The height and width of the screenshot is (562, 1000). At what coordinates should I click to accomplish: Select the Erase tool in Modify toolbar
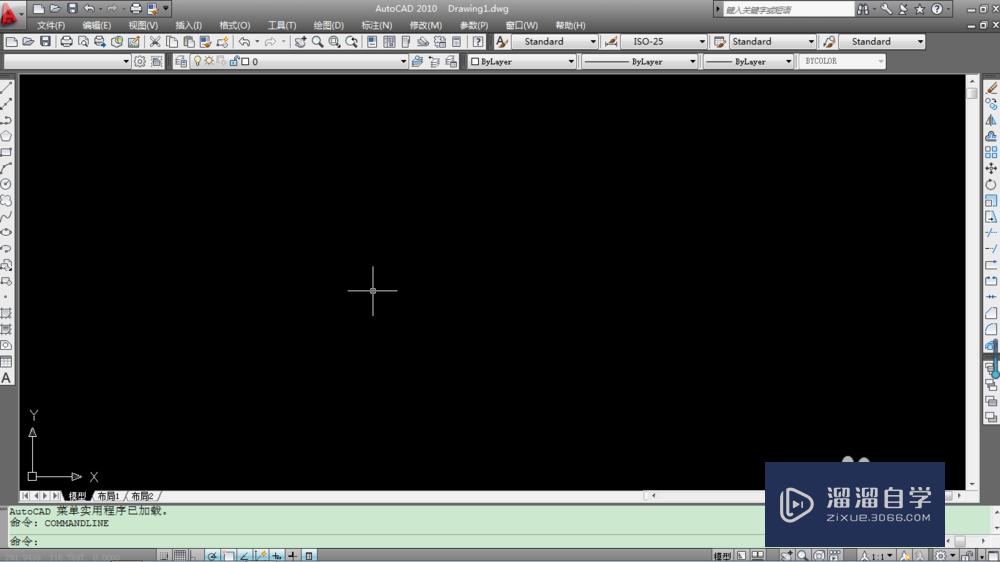click(990, 88)
